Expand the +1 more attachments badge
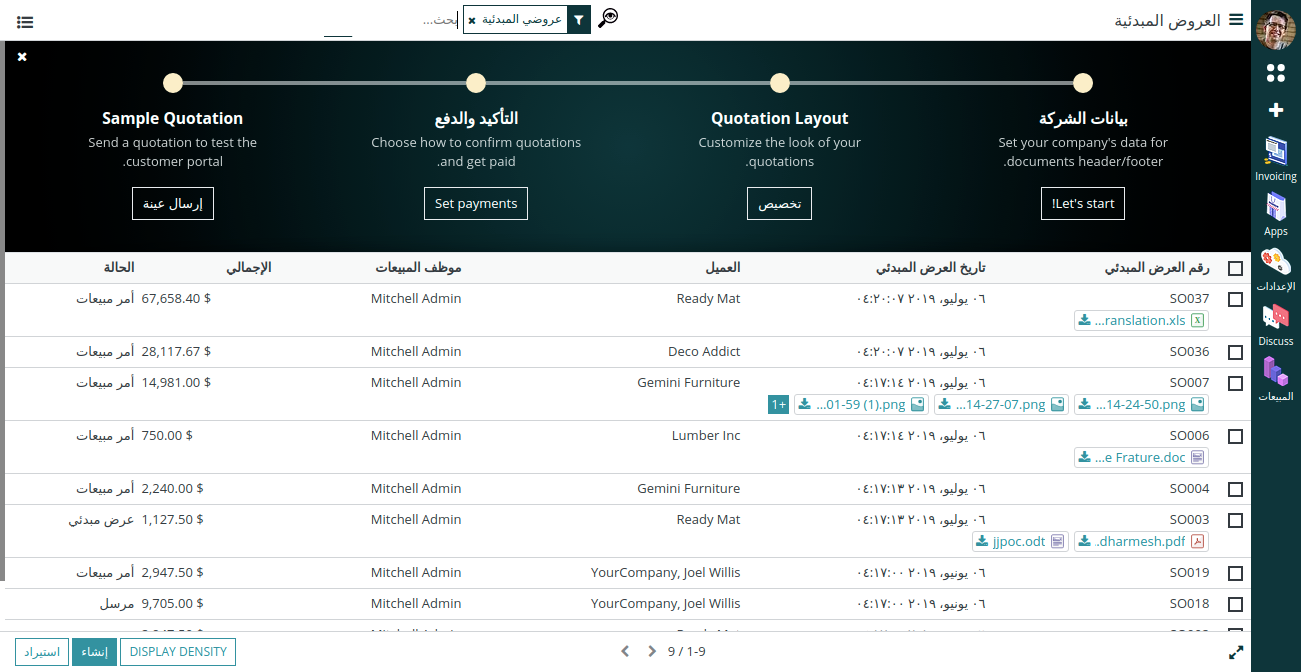Screen dimensions: 1301x672 [x=778, y=405]
